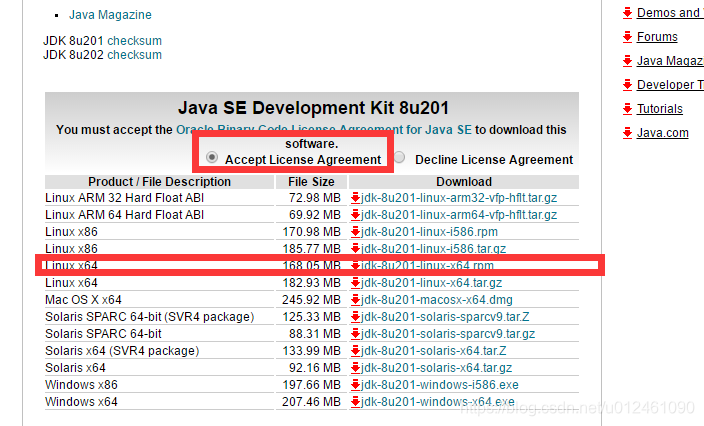Viewport: 704px width, 426px height.
Task: Click red arrow icon beside Forums
Action: [x=627, y=37]
